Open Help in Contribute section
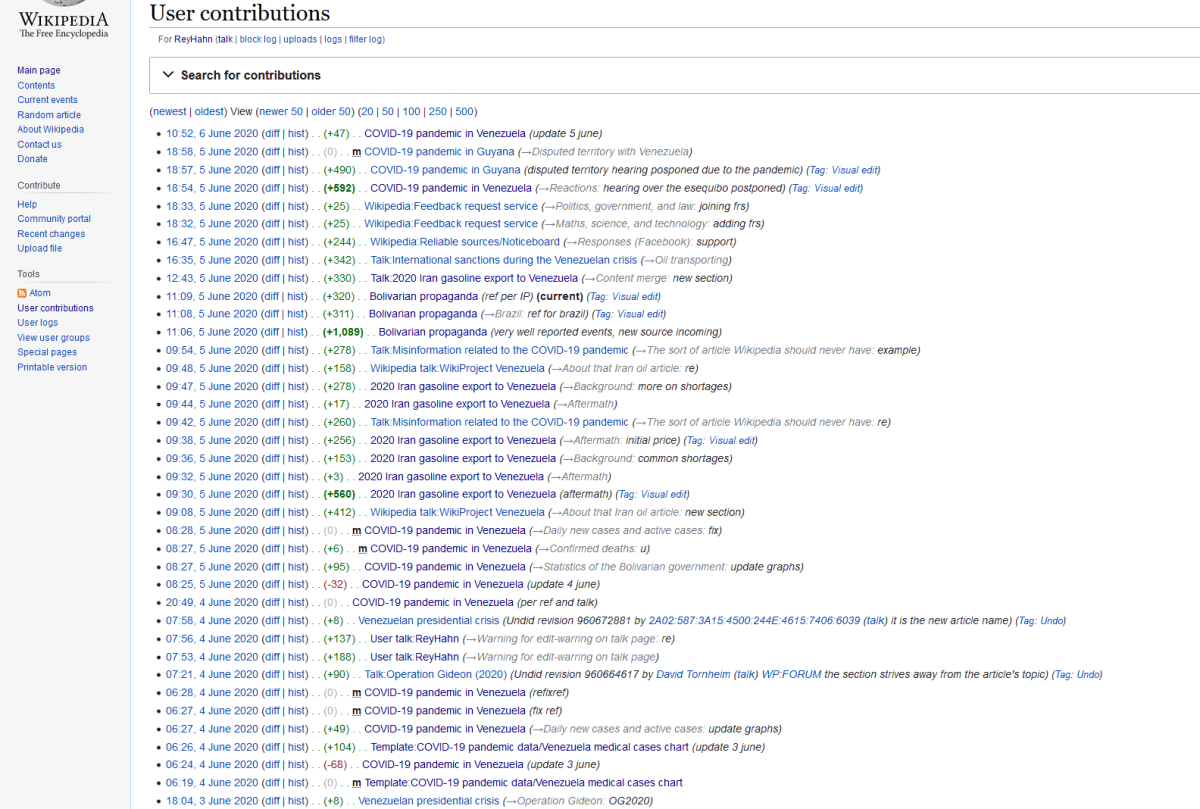Viewport: 1200px width, 809px height. pyautogui.click(x=27, y=204)
